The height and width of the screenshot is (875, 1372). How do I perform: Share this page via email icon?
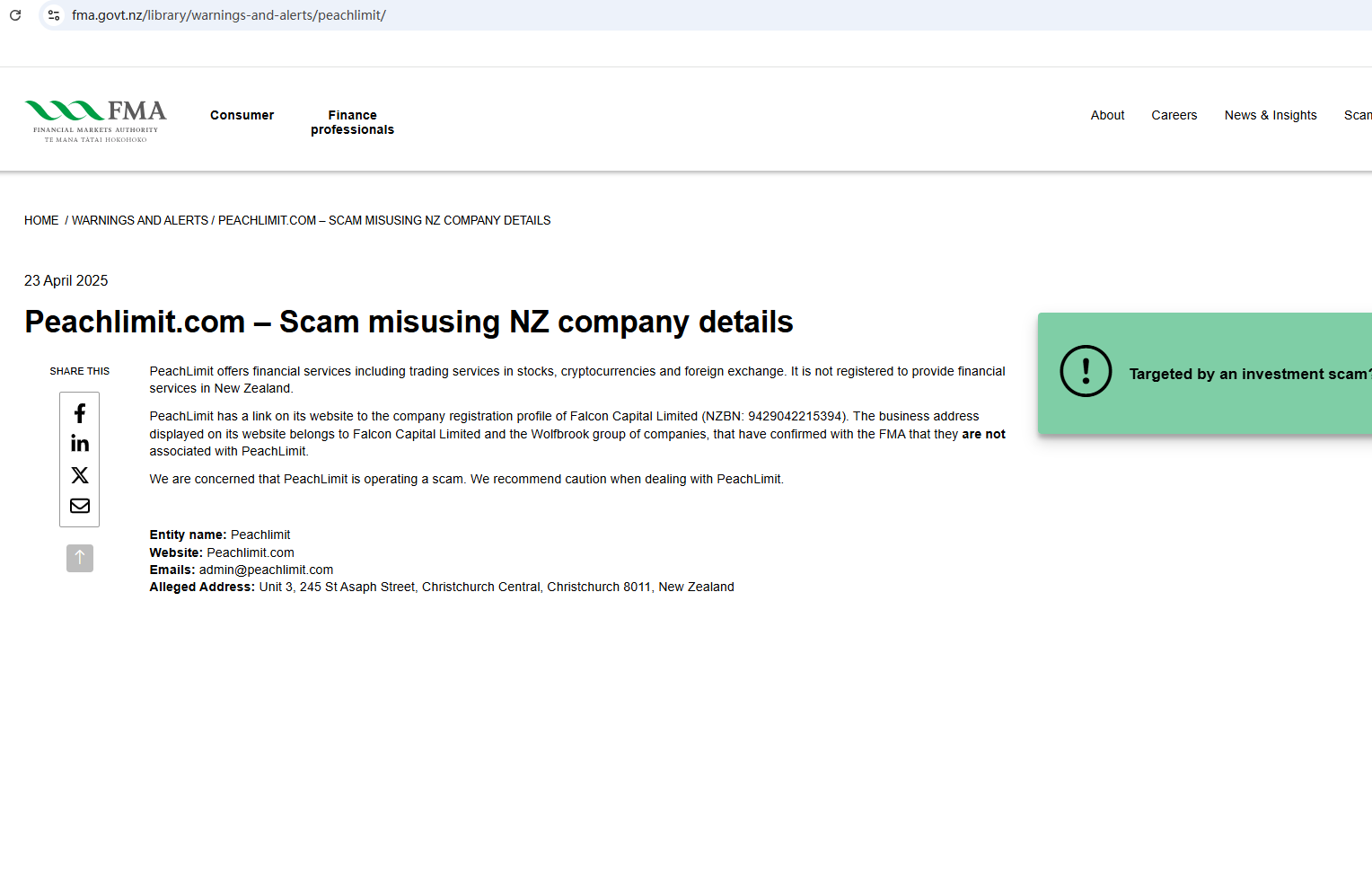pos(80,506)
